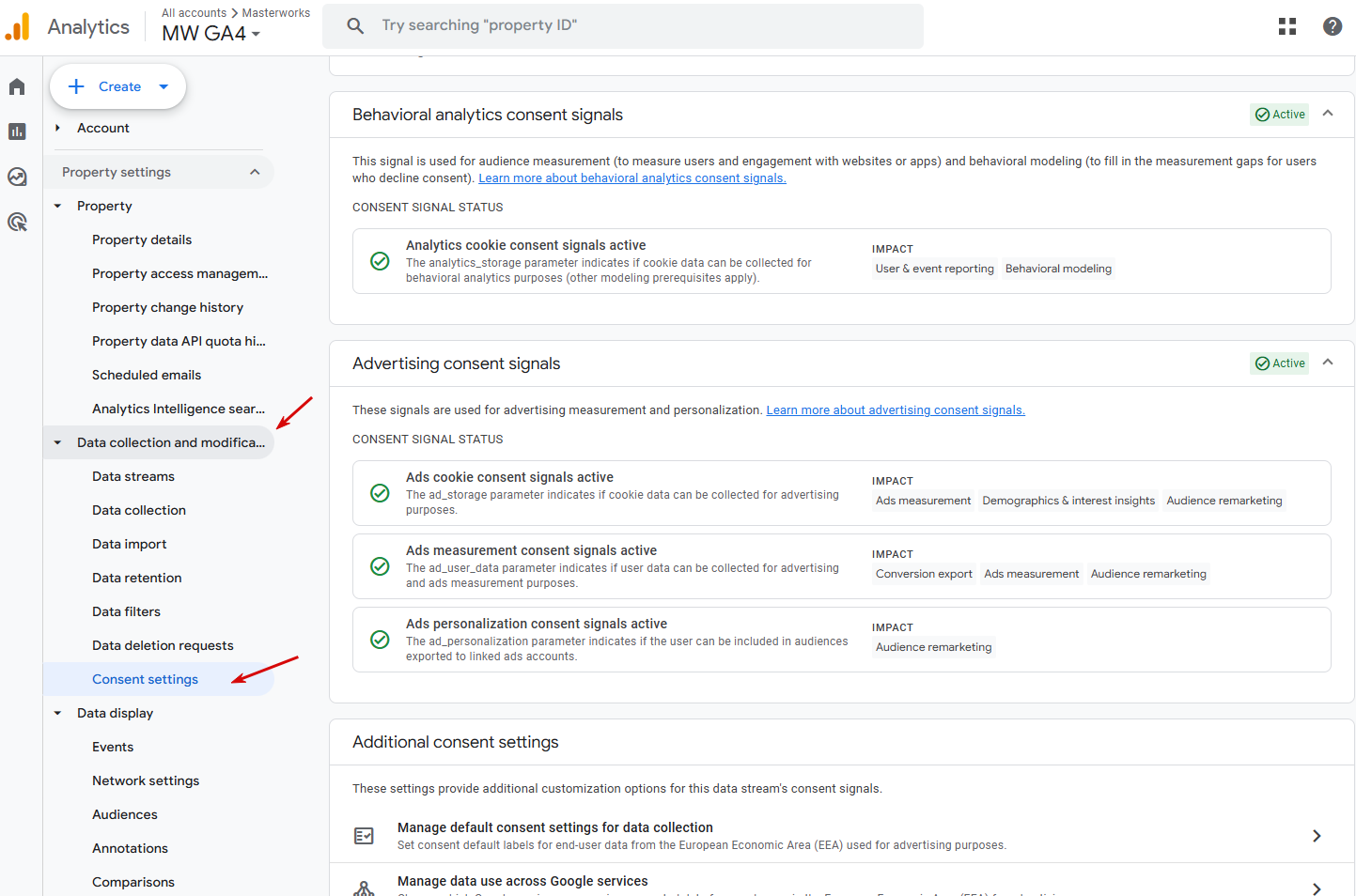Open the Explore icon in left rail
Screen dimensions: 1356x896
coord(17,177)
